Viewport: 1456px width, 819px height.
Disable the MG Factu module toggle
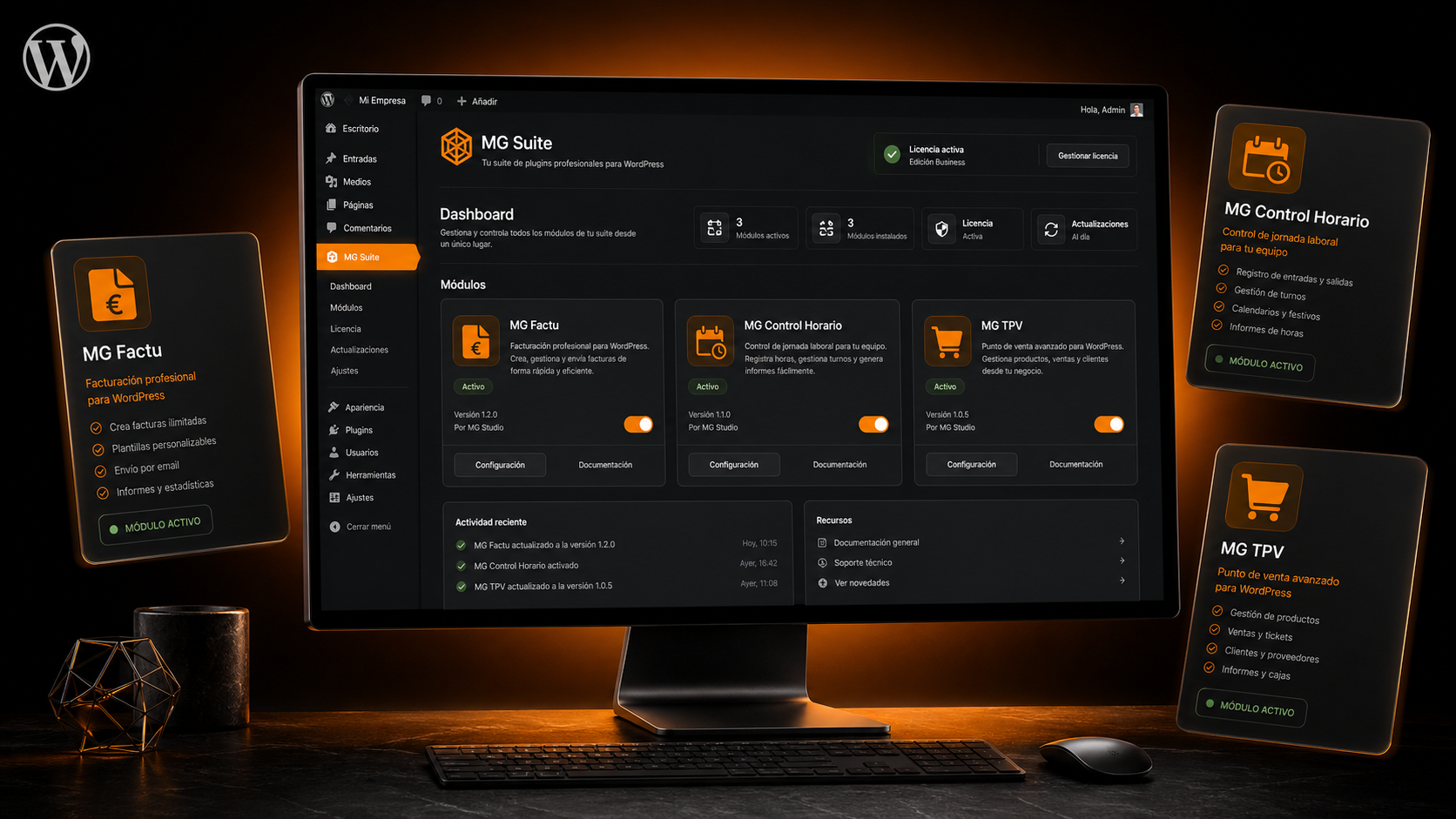[638, 424]
